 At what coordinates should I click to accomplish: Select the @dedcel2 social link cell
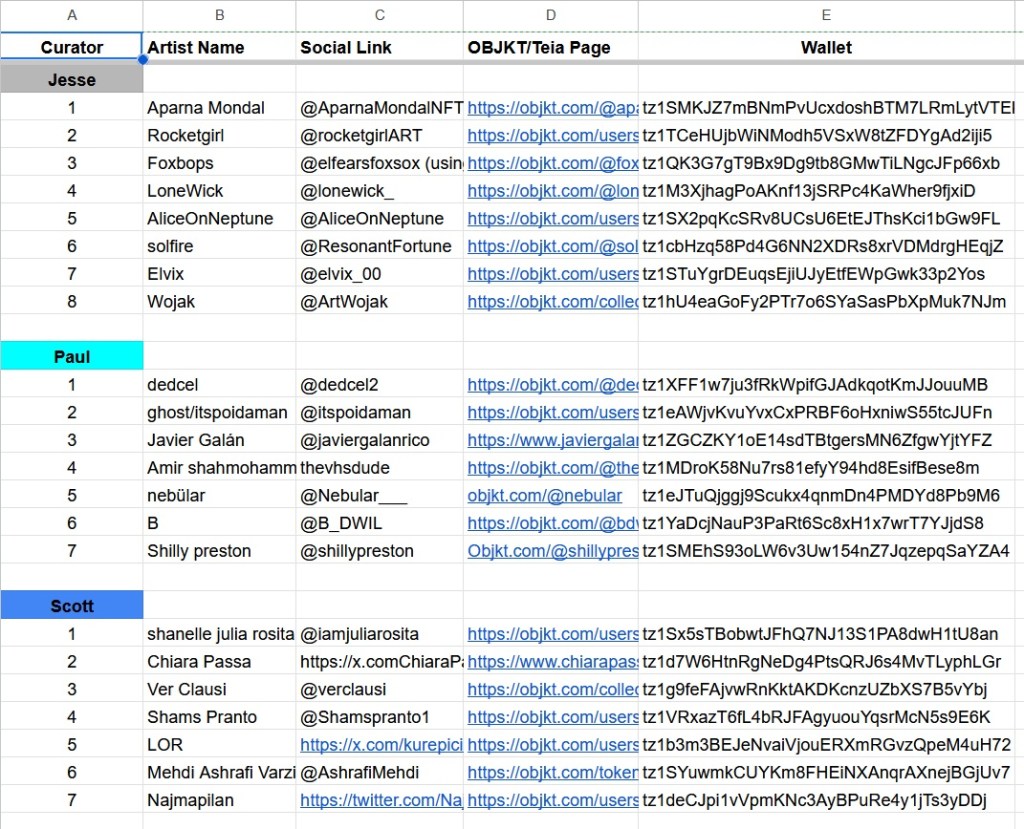pos(379,385)
